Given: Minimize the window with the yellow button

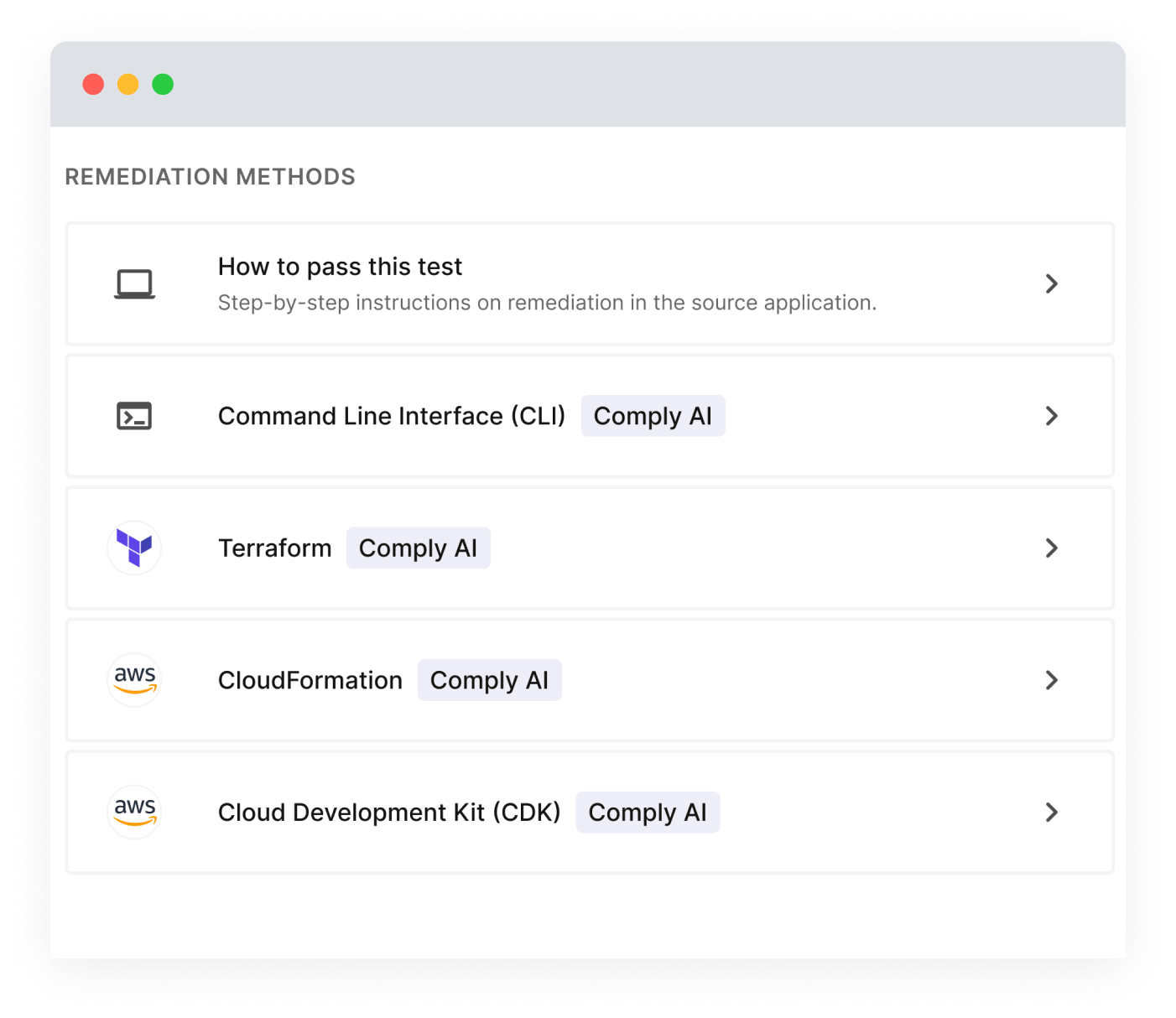Looking at the screenshot, I should click(127, 84).
